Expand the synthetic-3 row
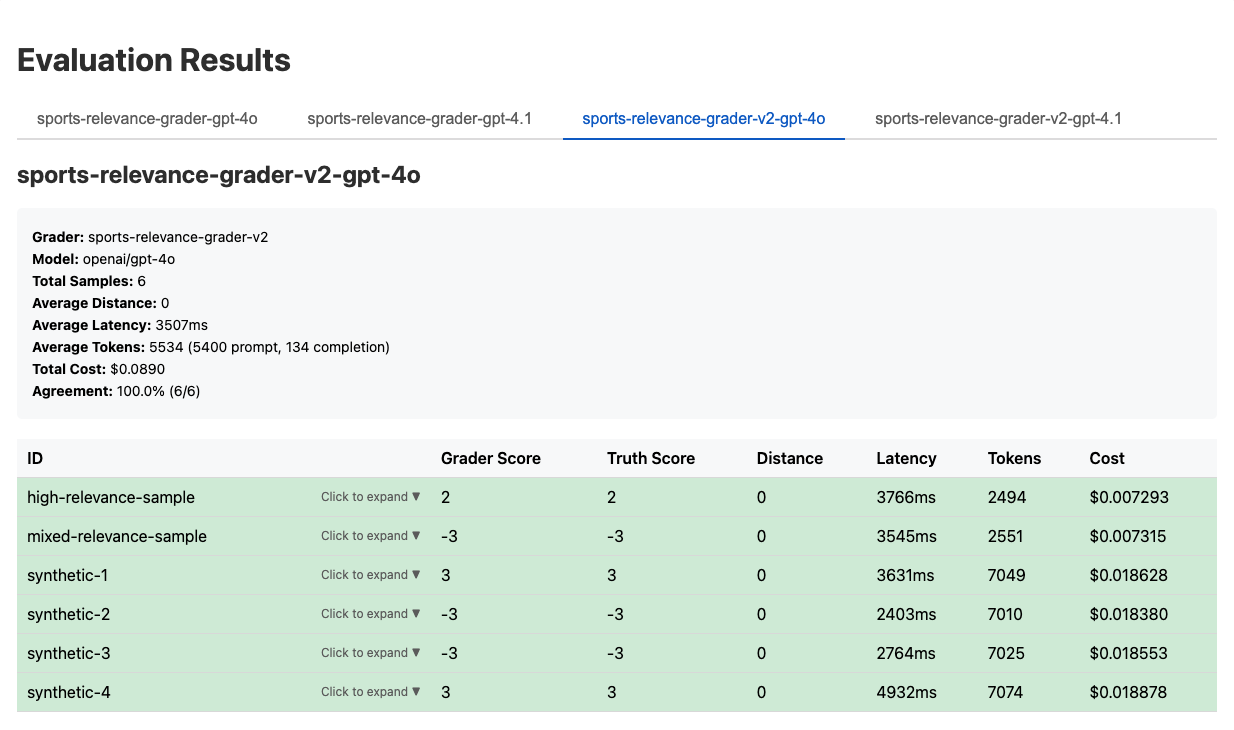Viewport: 1234px width, 730px height. 370,653
